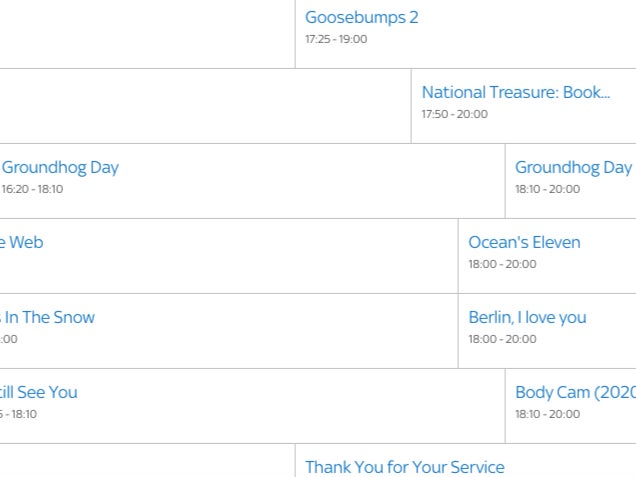Click the Ocean's Eleven title
Screen dimensions: 636x477
[x=524, y=242]
